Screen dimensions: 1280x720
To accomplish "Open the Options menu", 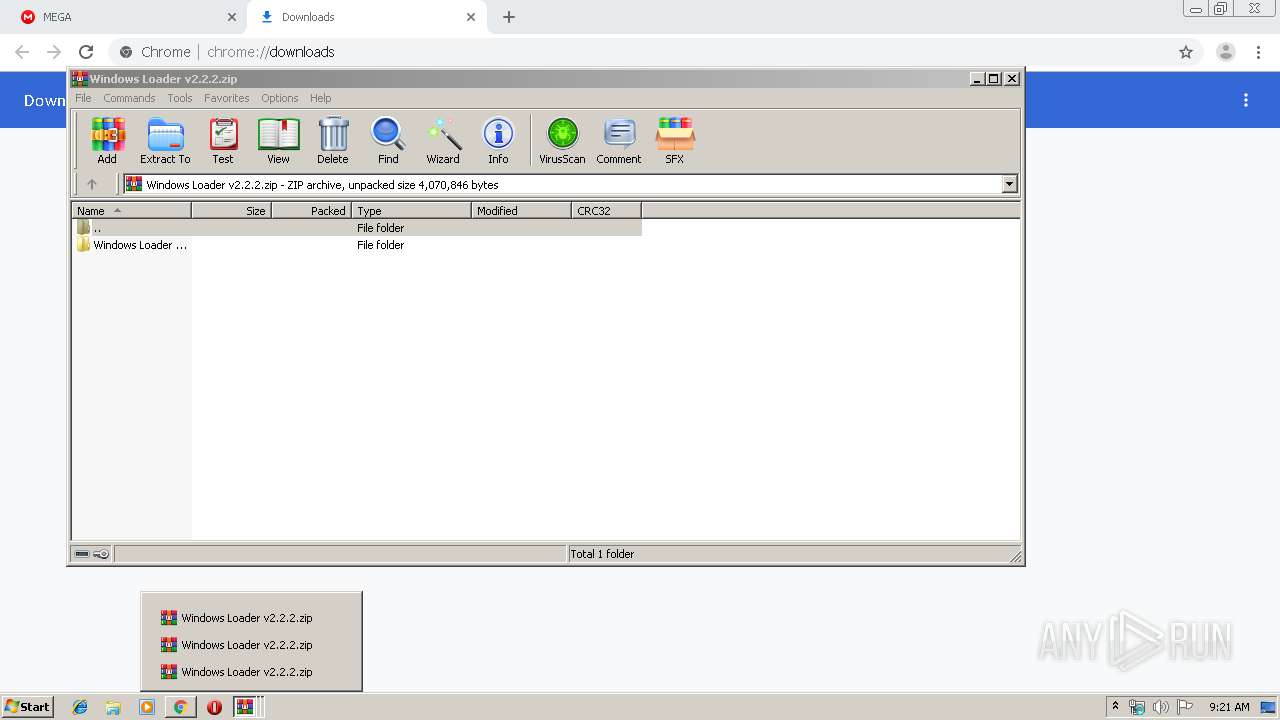I will [x=280, y=98].
